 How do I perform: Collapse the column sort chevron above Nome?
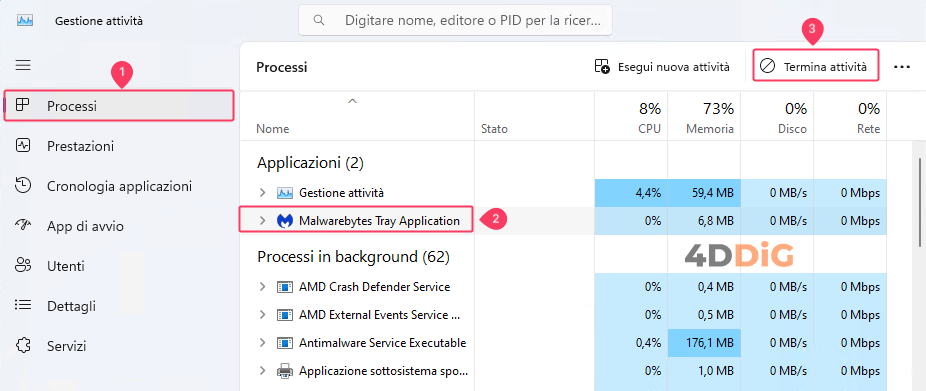coord(353,102)
